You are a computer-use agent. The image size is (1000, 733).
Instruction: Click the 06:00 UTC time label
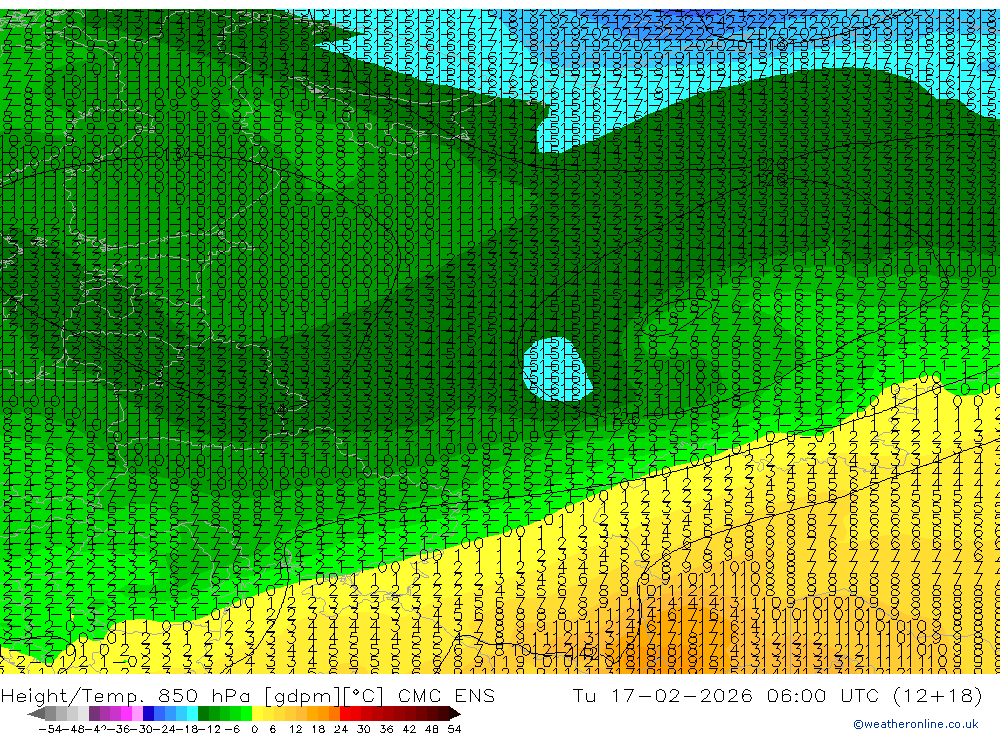click(x=823, y=695)
